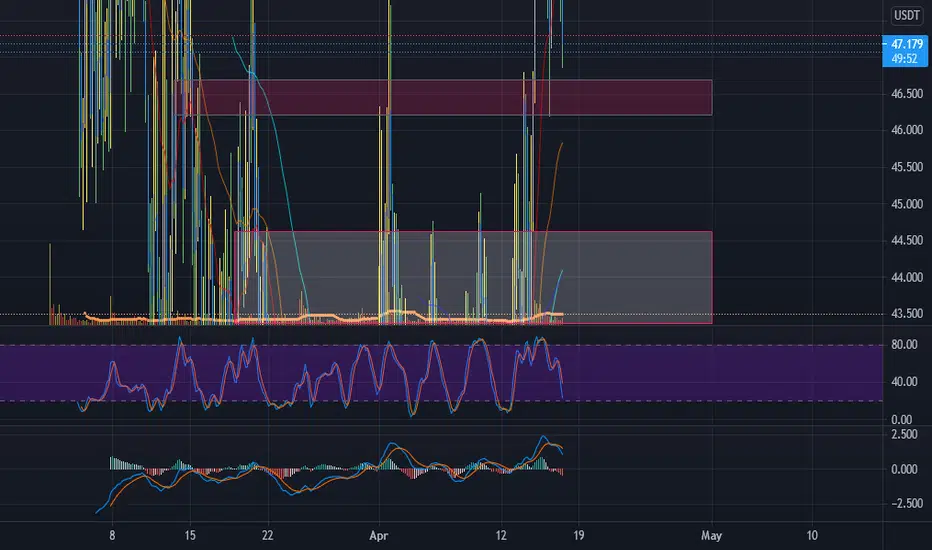This screenshot has width=932, height=550.
Task: Click the USDT currency label
Action: [907, 15]
